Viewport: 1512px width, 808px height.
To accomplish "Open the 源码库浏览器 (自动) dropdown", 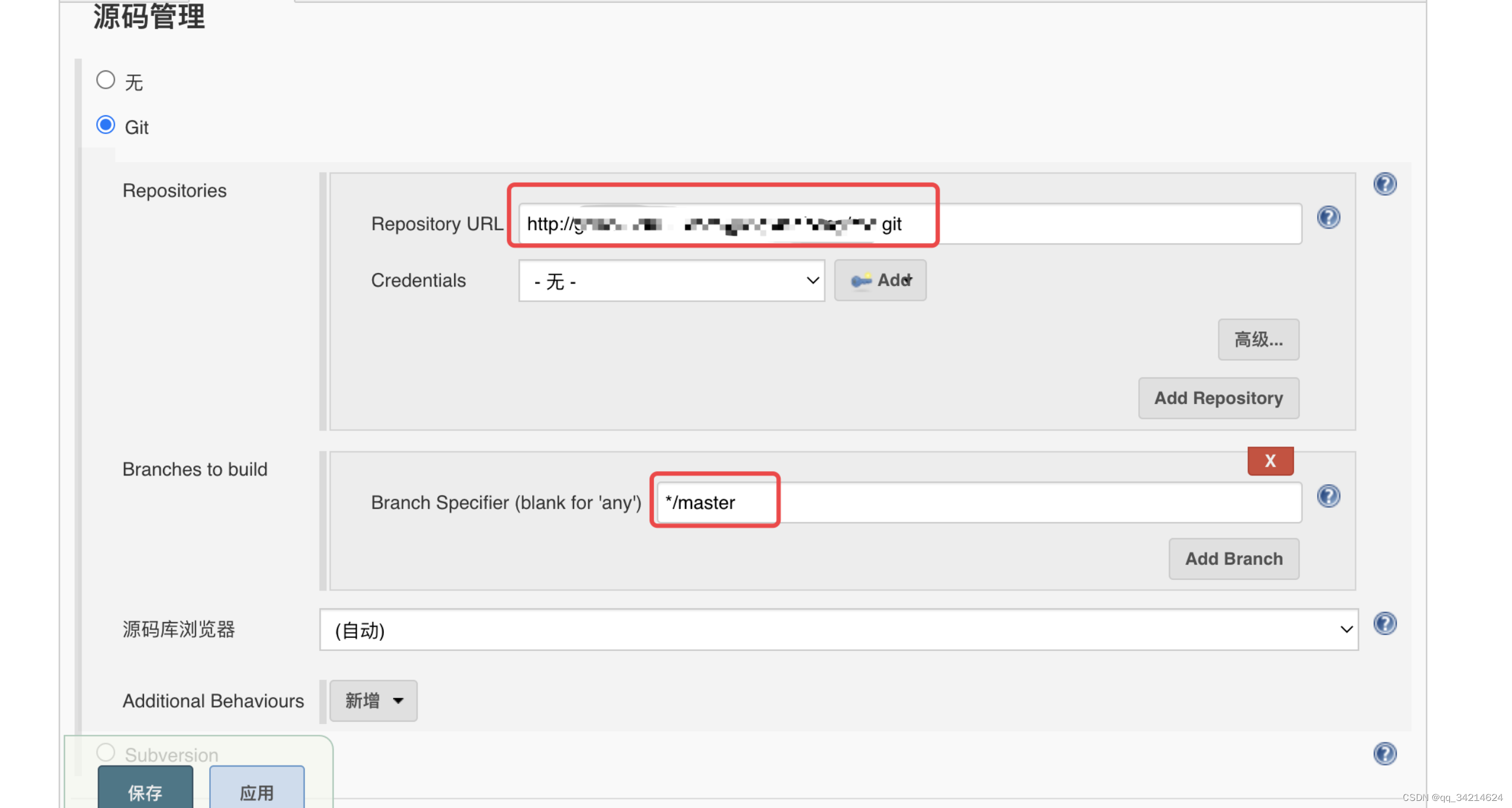I will 838,630.
